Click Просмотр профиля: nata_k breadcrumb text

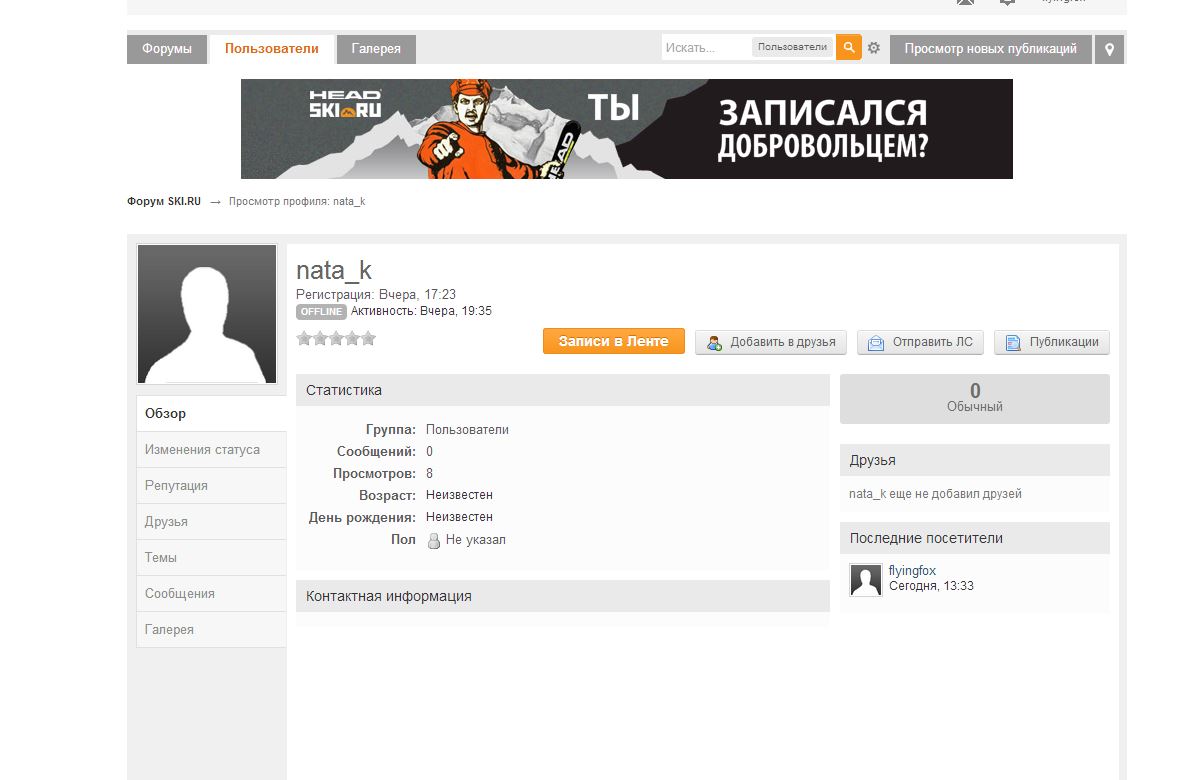(297, 201)
